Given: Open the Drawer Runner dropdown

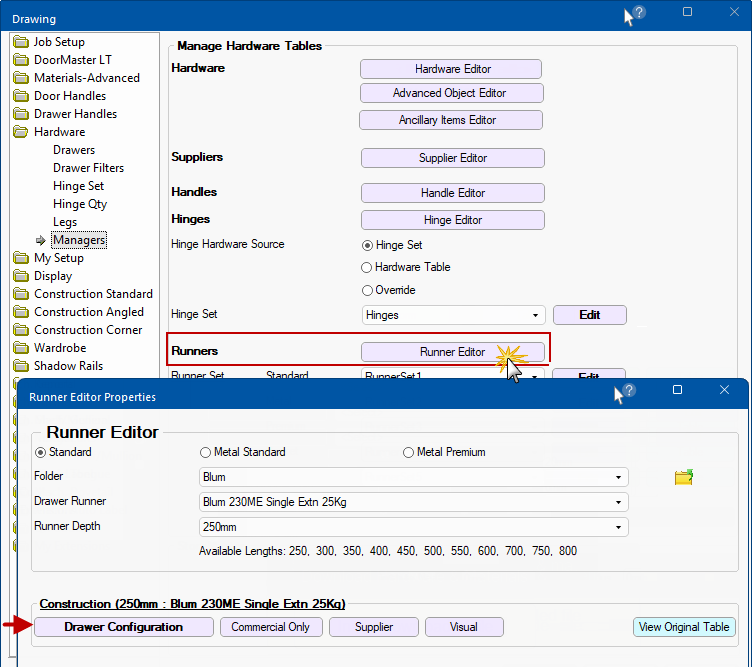Looking at the screenshot, I should coord(413,503).
